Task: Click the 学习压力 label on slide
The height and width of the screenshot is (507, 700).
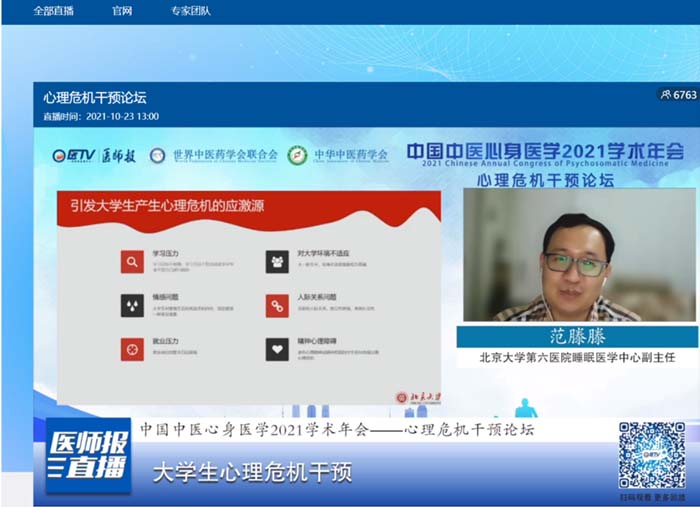Action: coord(166,253)
